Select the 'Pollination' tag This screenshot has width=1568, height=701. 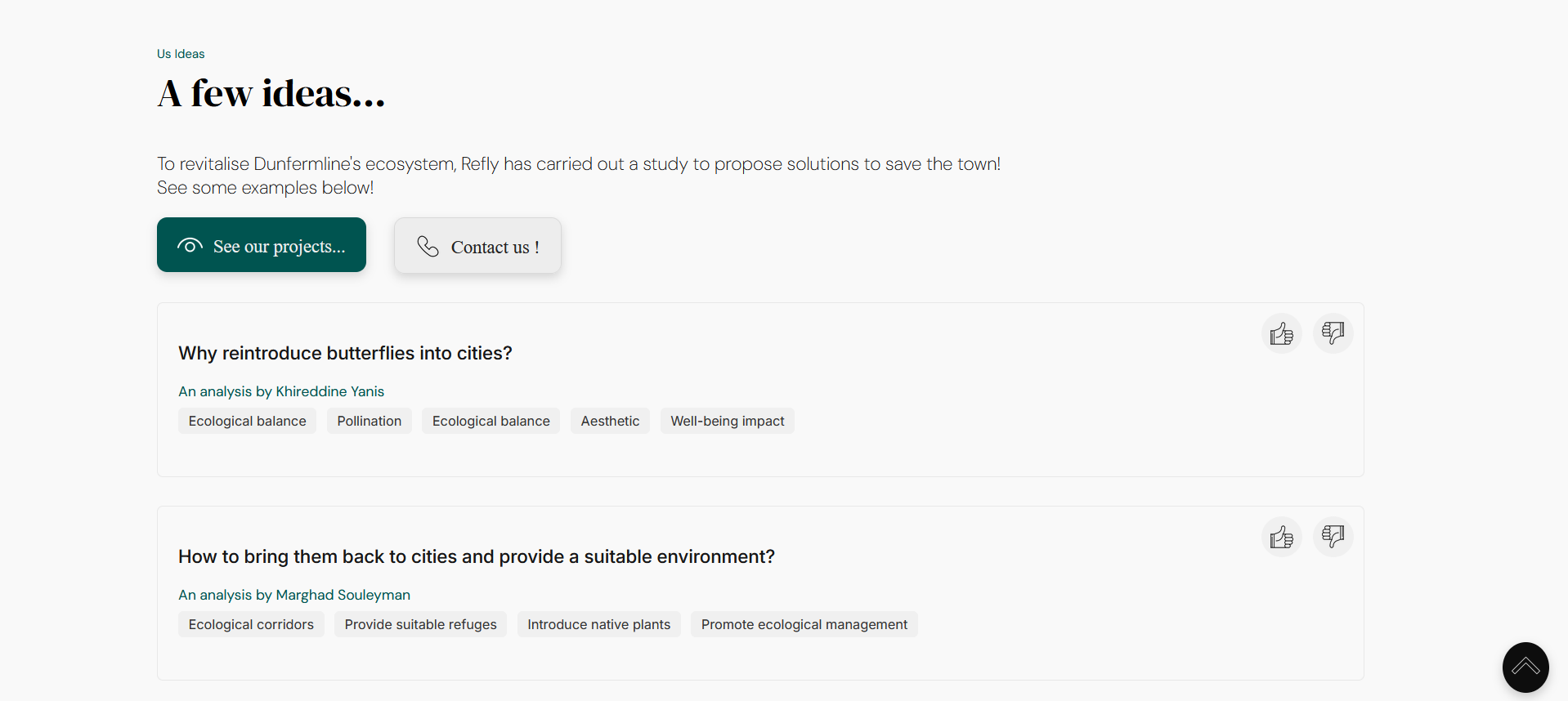(x=369, y=421)
